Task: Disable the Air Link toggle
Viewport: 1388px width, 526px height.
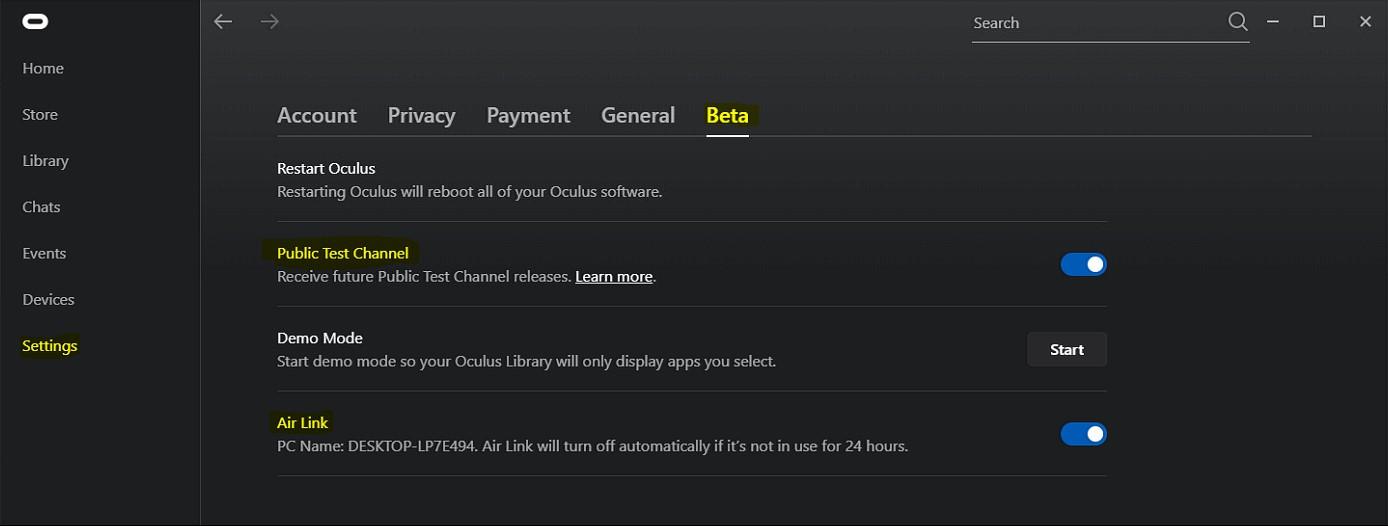Action: [1083, 434]
